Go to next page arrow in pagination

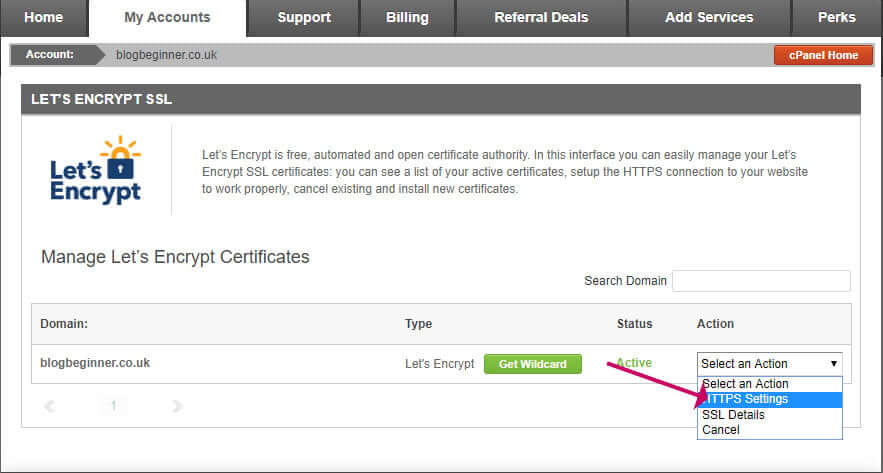tap(177, 406)
